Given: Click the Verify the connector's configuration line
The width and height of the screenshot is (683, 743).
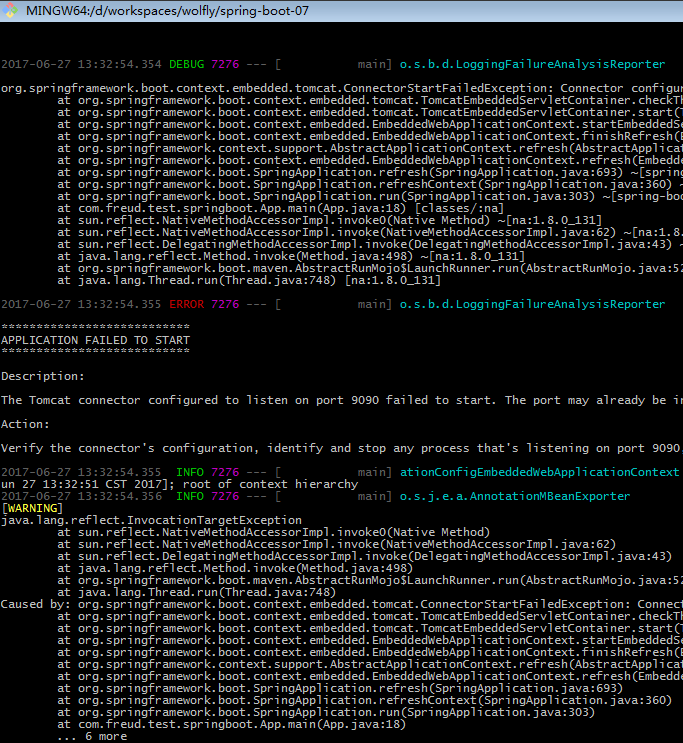Looking at the screenshot, I should click(x=341, y=448).
